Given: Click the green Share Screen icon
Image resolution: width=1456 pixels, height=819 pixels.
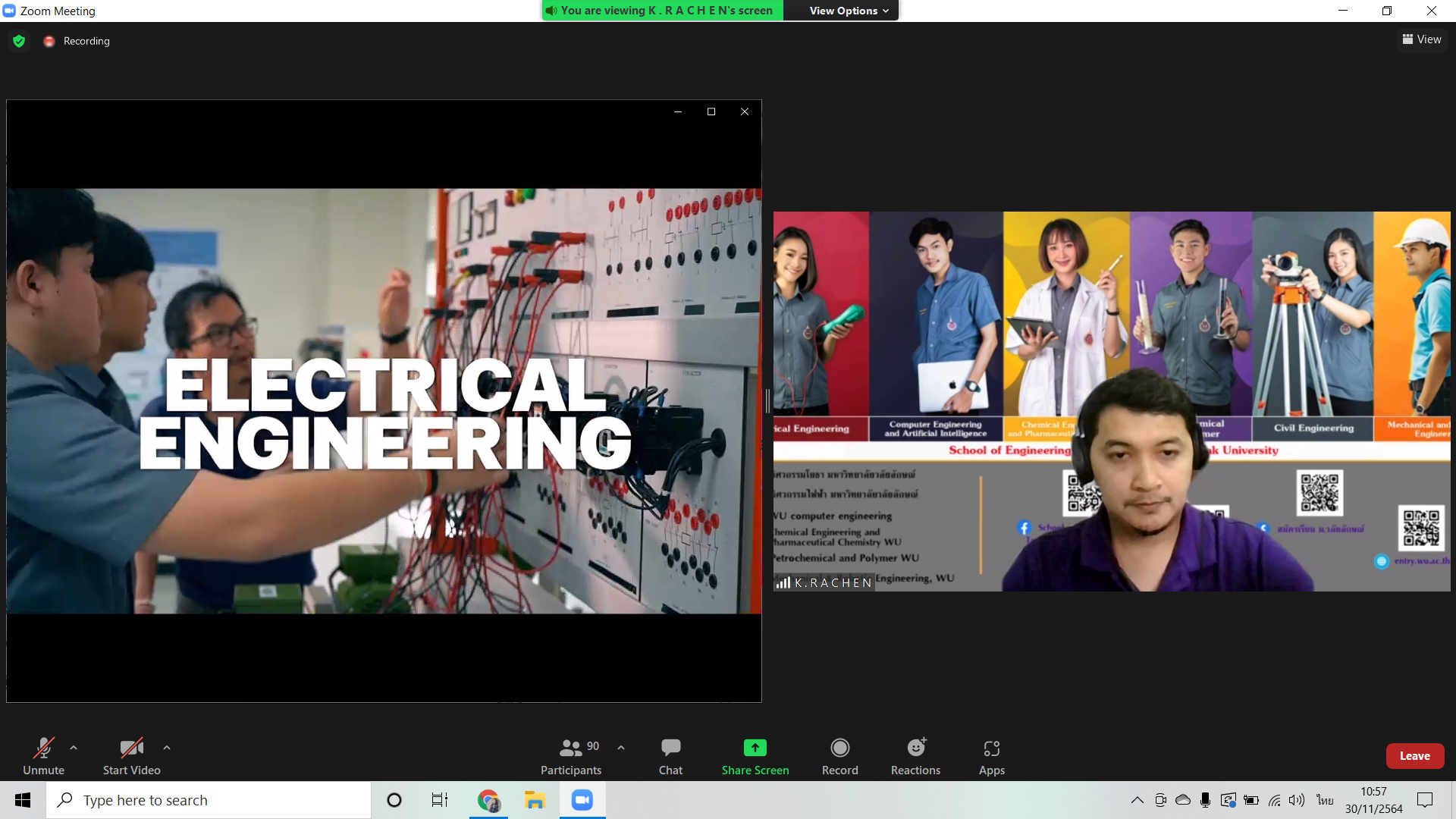Looking at the screenshot, I should click(x=755, y=748).
